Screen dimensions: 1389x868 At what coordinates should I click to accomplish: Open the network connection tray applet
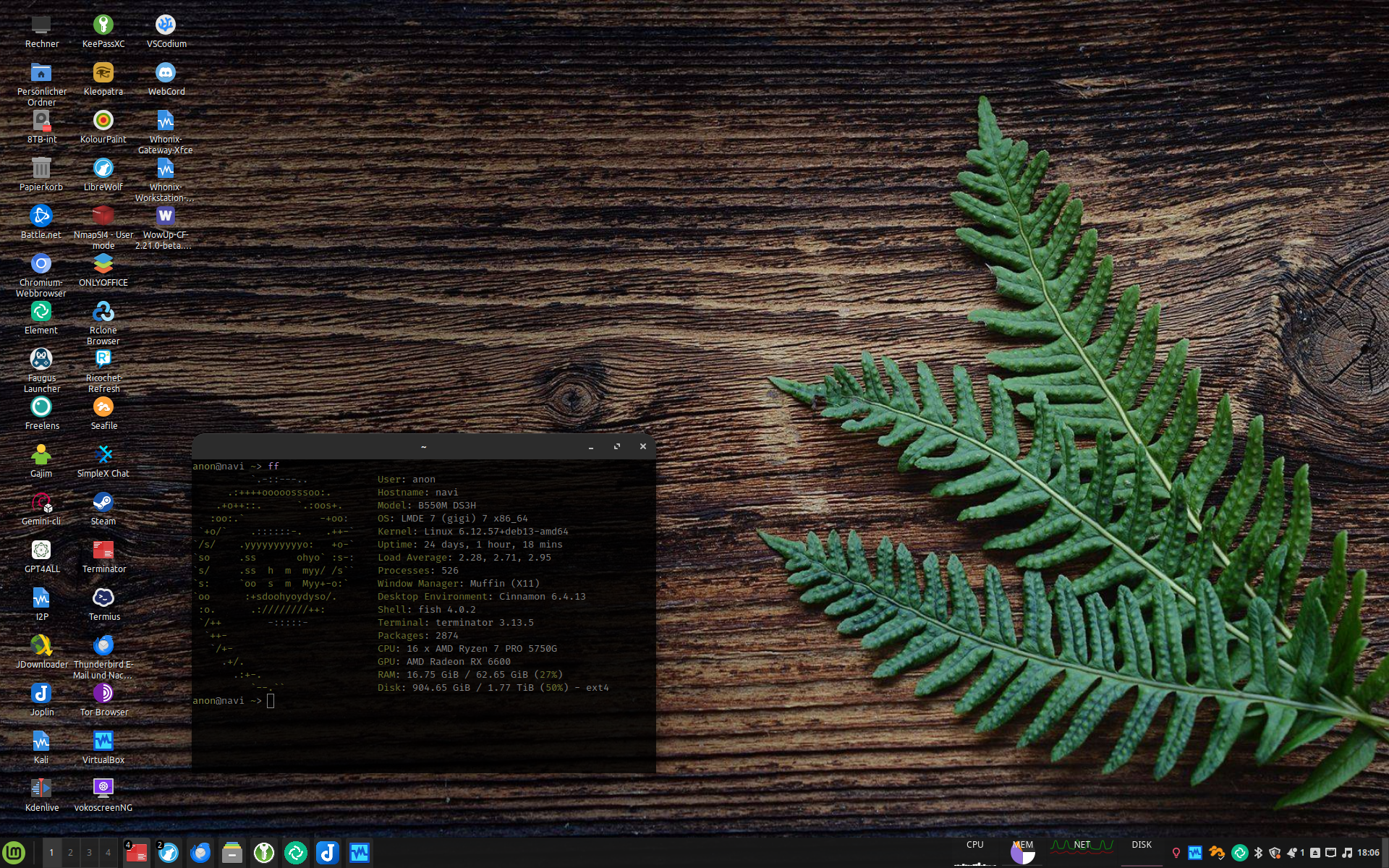(x=1330, y=853)
